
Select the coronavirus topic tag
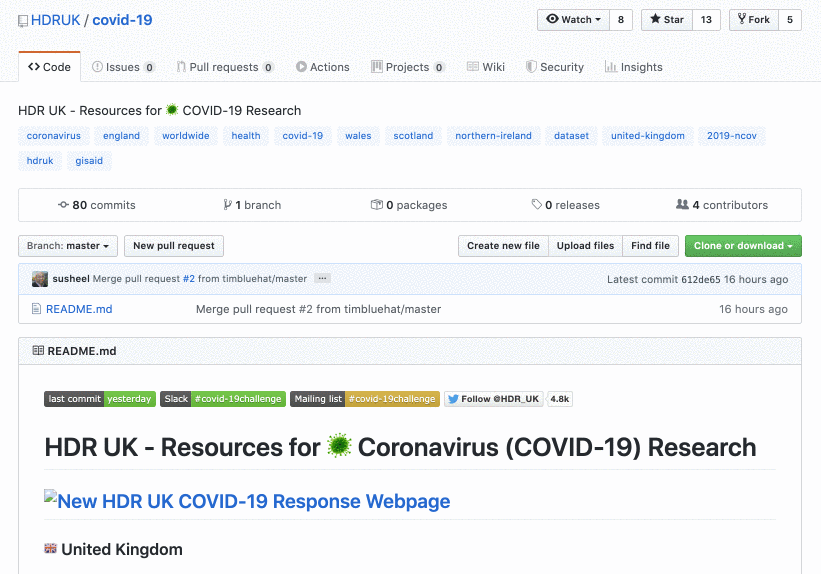54,136
